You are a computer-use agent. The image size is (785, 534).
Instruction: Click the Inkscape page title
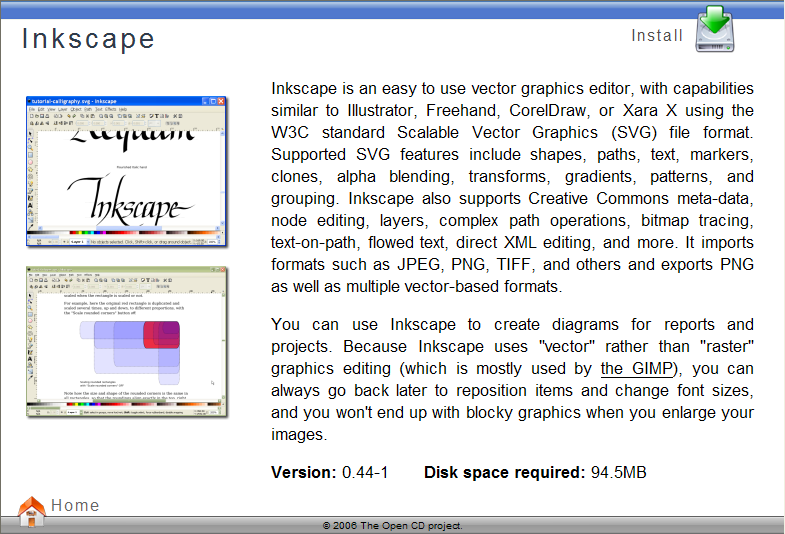pos(88,39)
